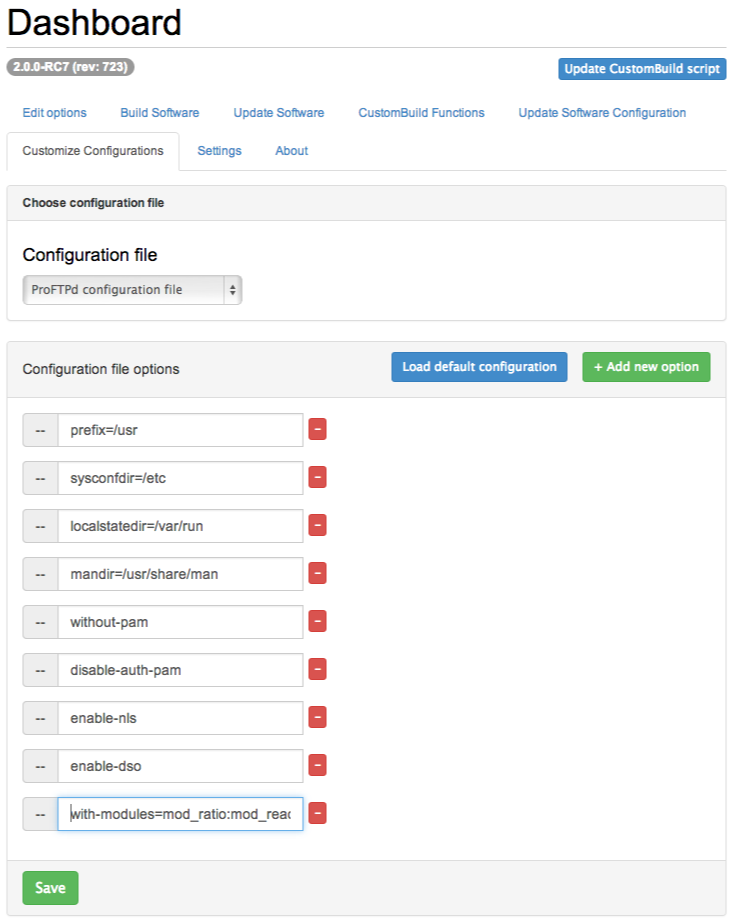
Task: Go to the Update Software tab
Action: tap(279, 113)
